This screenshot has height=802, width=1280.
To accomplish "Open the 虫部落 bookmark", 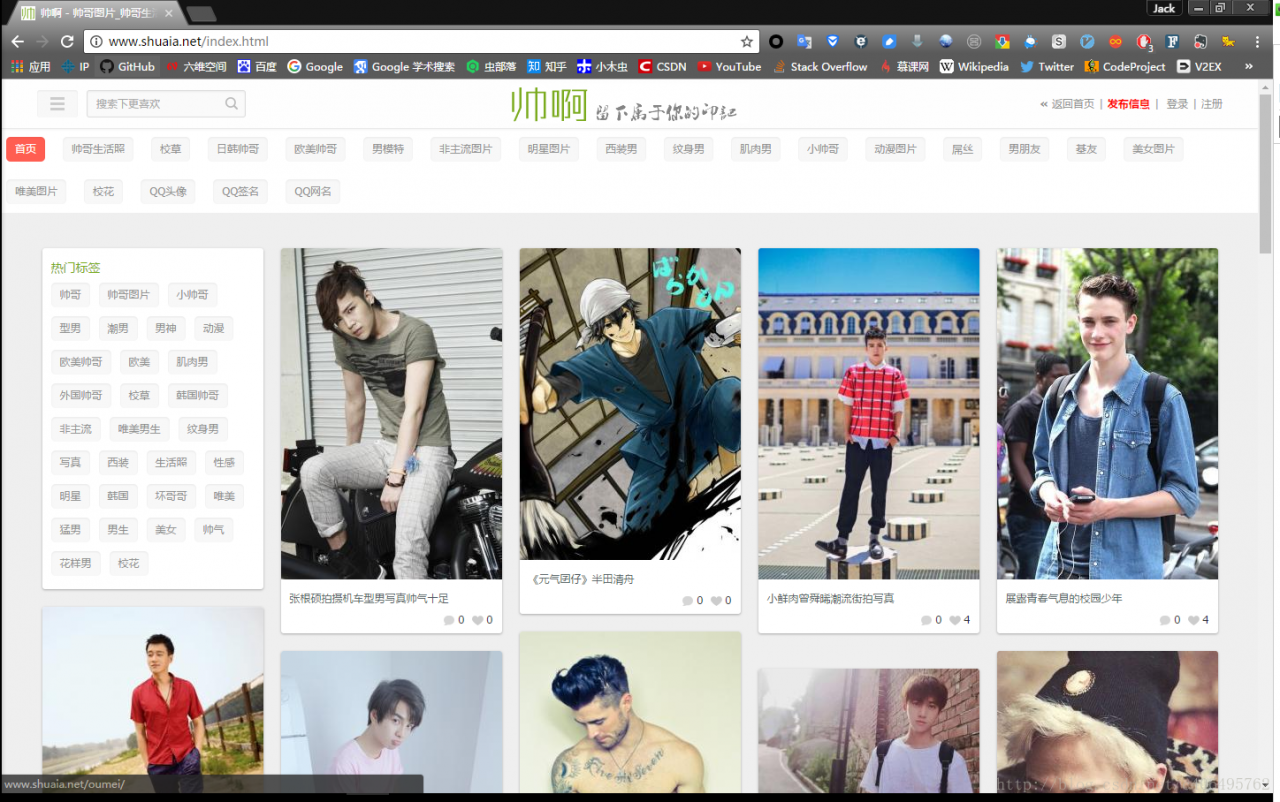I will pos(491,67).
